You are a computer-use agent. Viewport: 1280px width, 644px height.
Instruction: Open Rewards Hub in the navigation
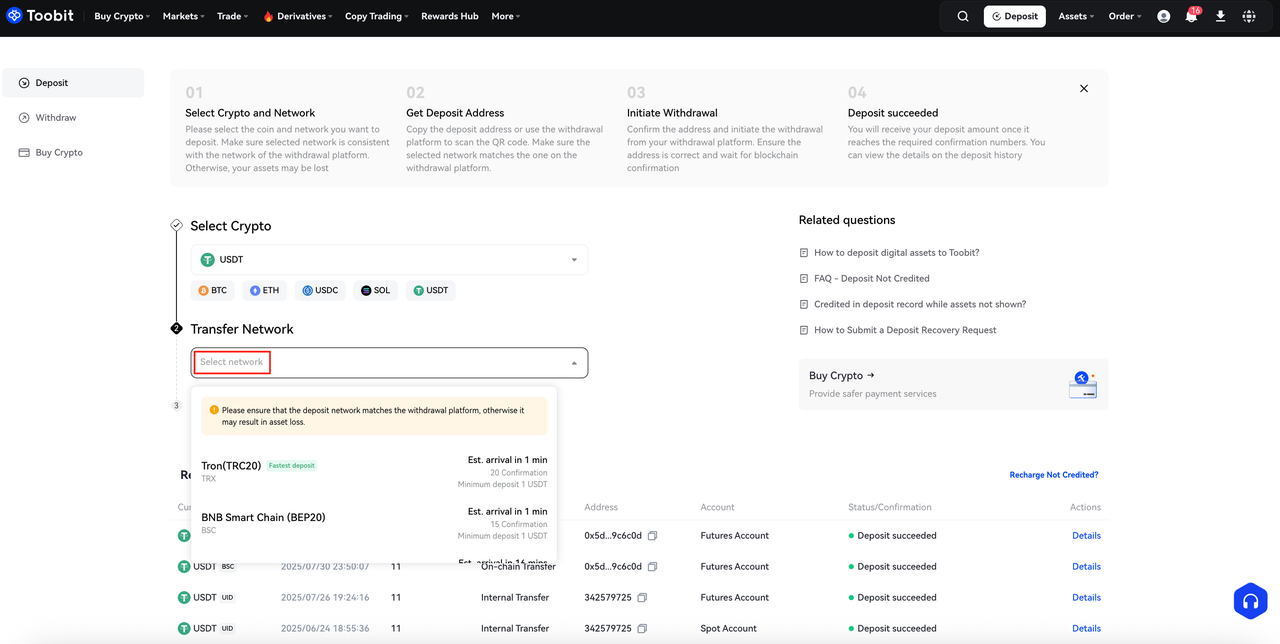(450, 16)
